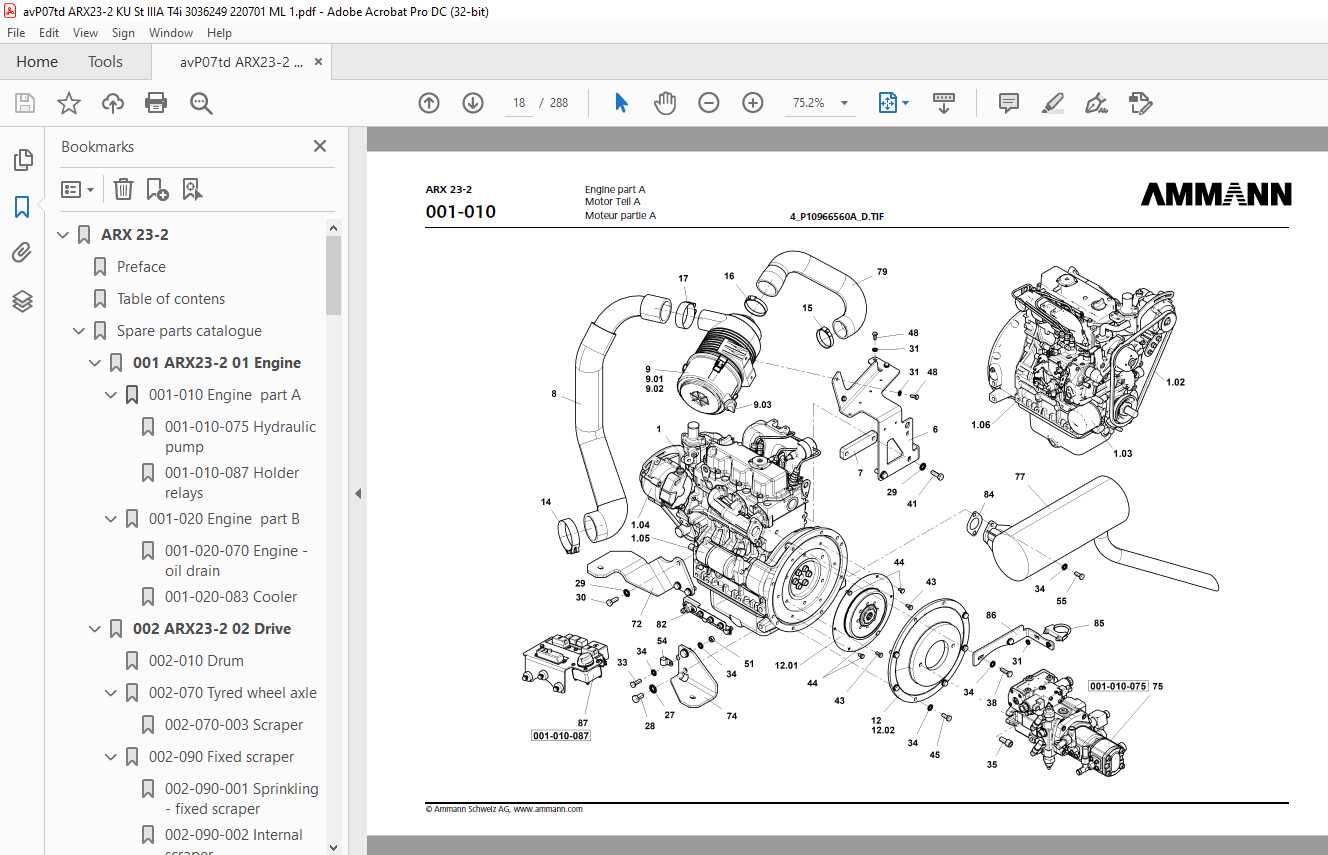Collapse 001-010 Engine part A node

point(111,395)
